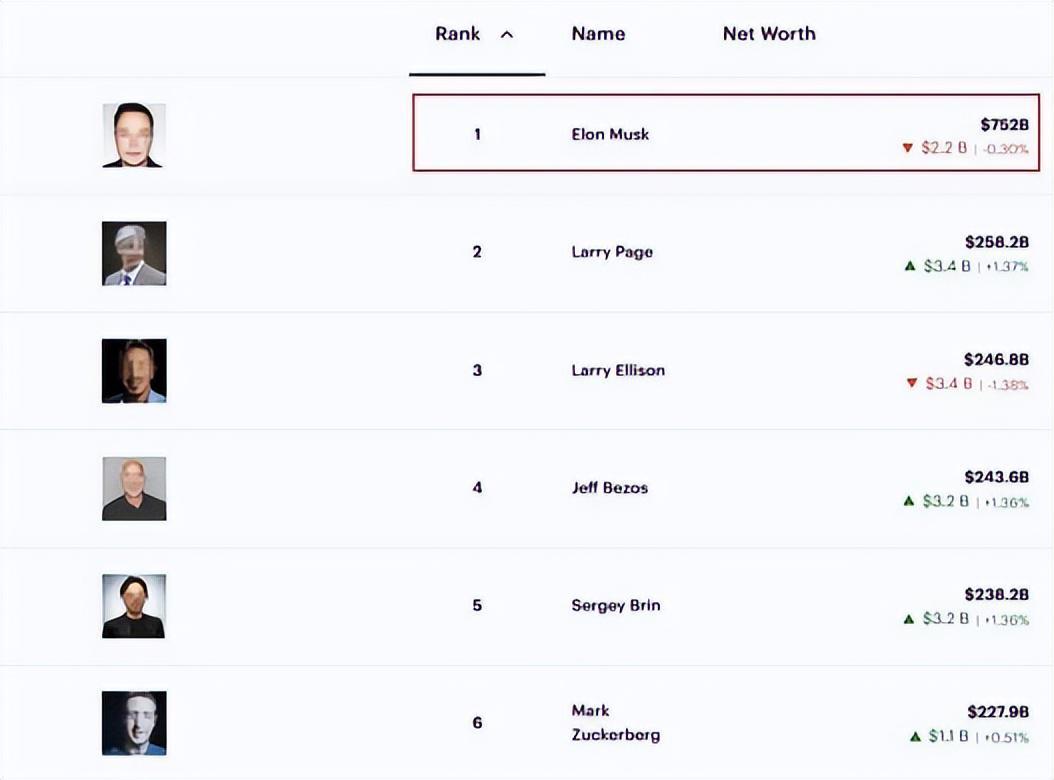Open Jeff Bezos's profile photo thumbnail
Viewport: 1054px width, 780px height.
(134, 489)
